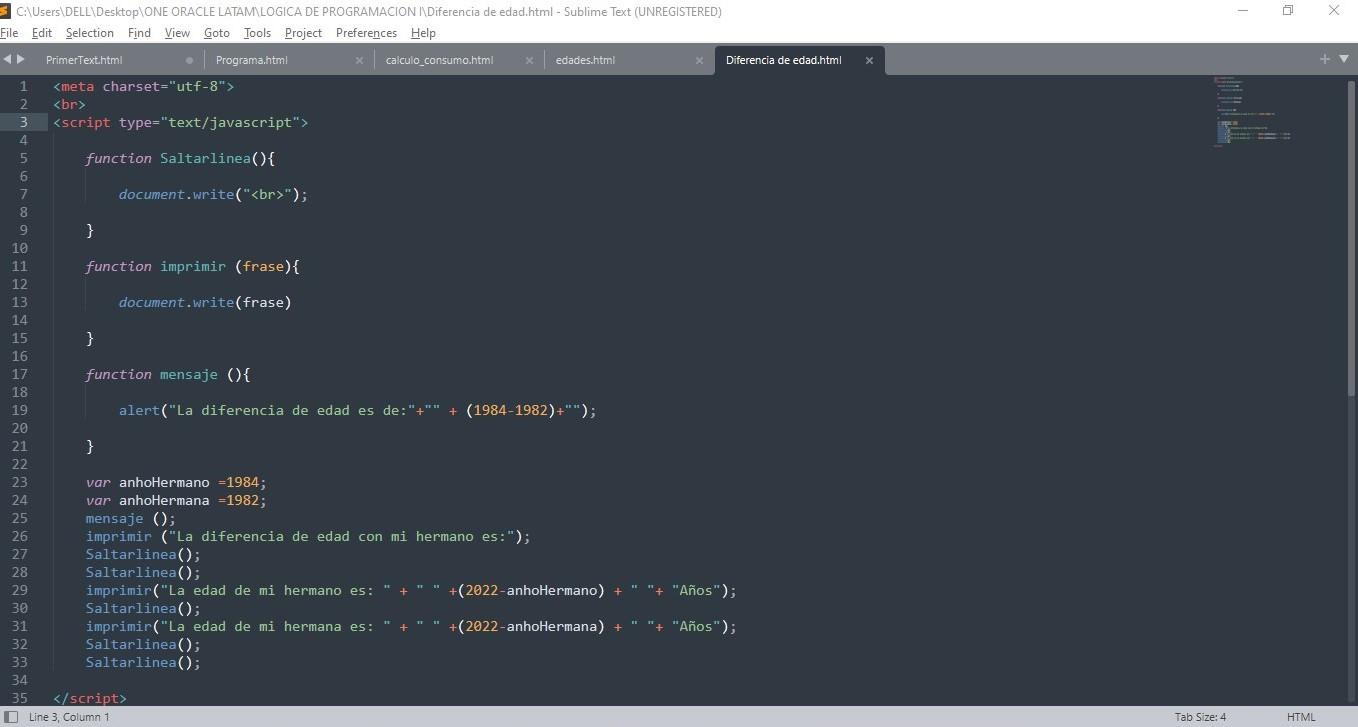The image size is (1358, 727).
Task: Click the closing </script> tag
Action: coord(90,698)
